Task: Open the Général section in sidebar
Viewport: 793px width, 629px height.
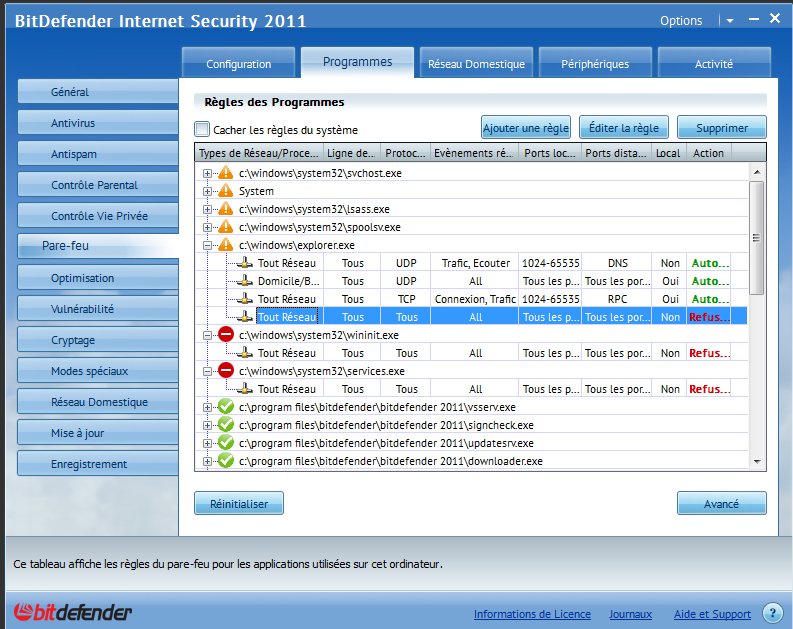Action: 98,92
